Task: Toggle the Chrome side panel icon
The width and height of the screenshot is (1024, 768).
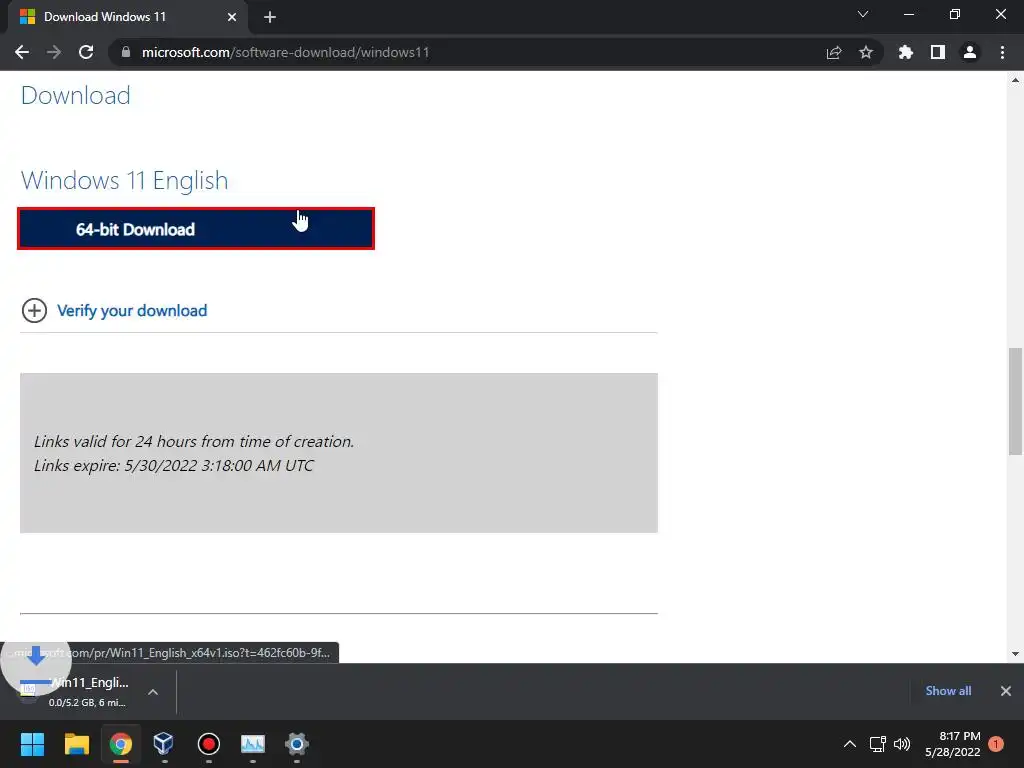Action: [x=938, y=52]
